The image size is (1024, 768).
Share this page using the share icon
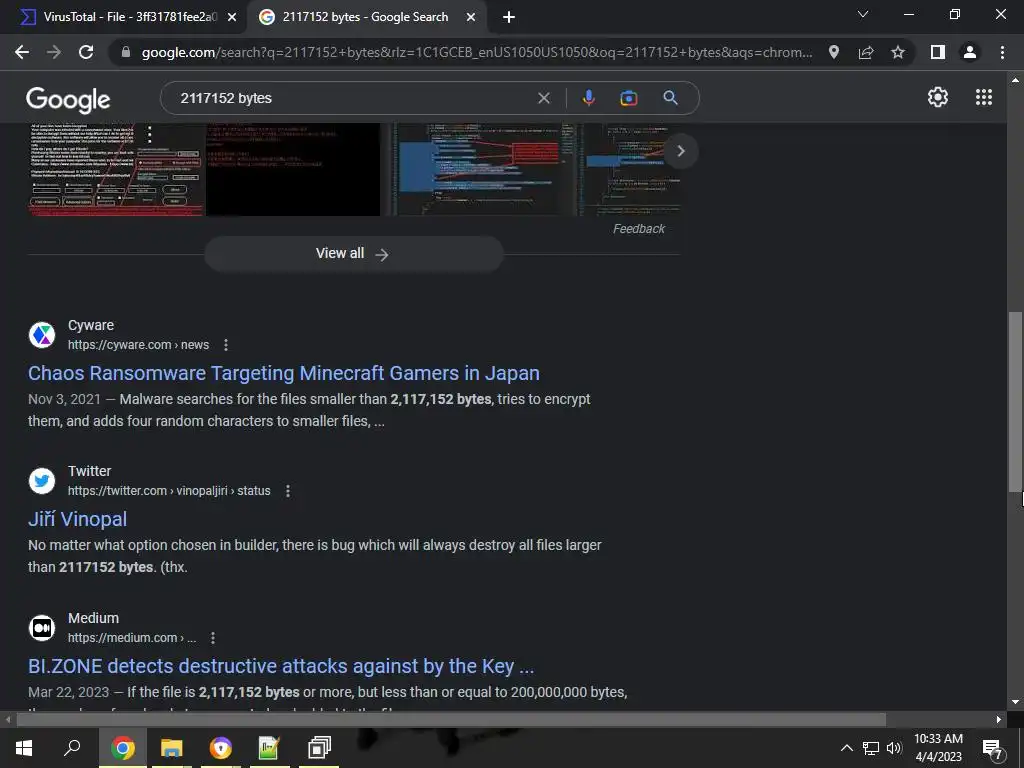pyautogui.click(x=866, y=52)
